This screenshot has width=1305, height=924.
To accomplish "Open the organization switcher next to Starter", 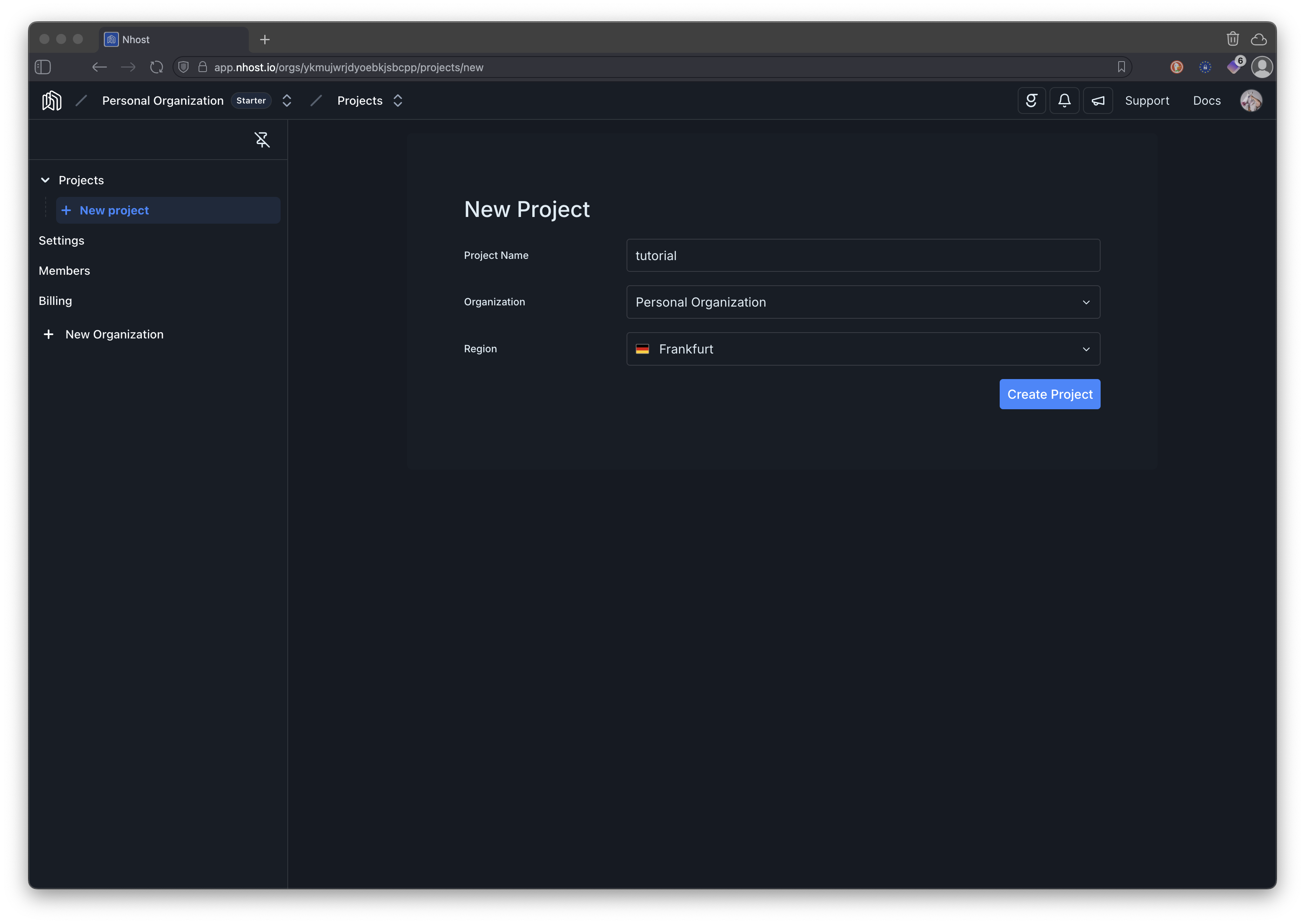I will (x=287, y=101).
